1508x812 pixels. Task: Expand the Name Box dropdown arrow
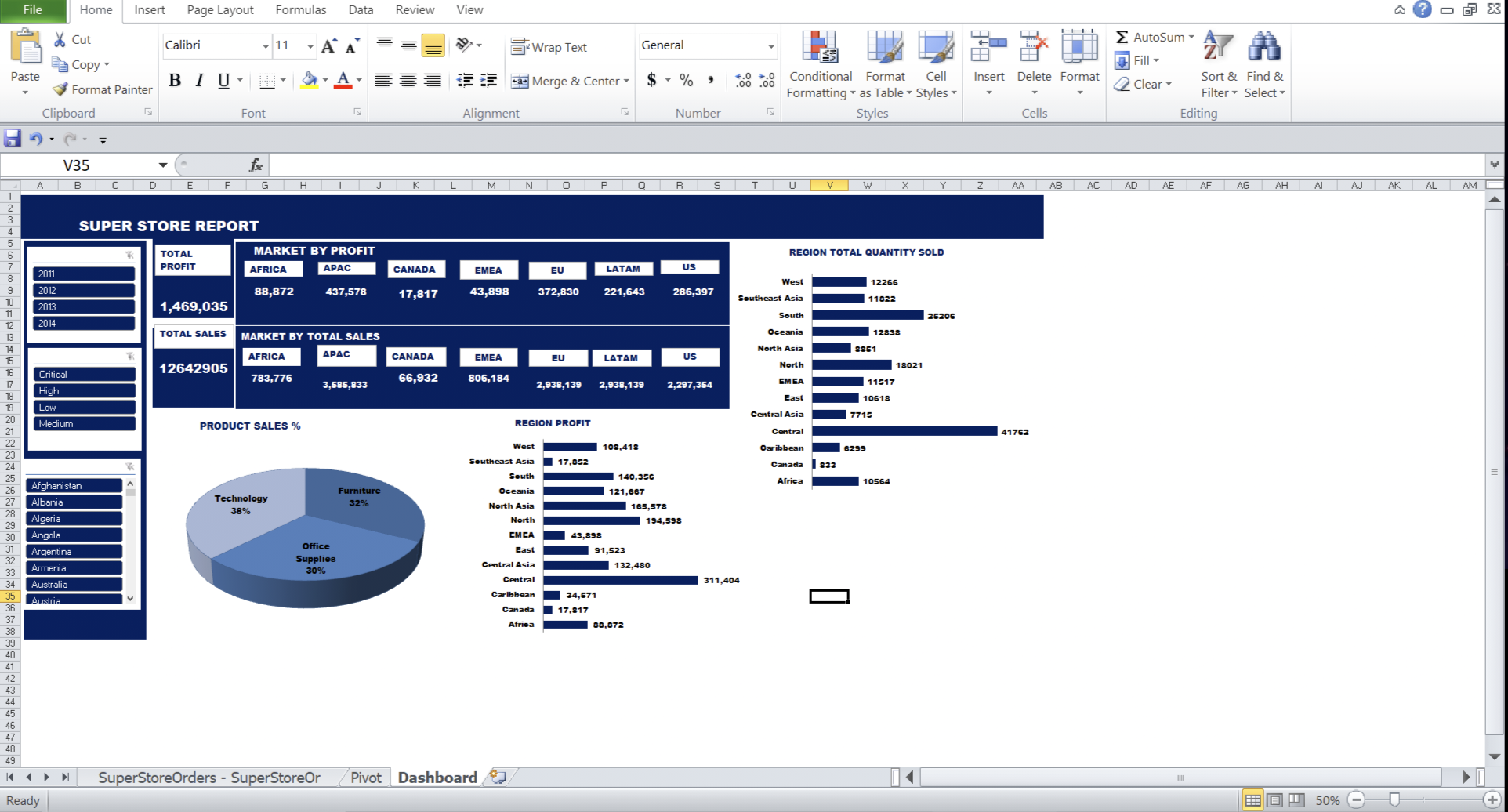coord(162,165)
